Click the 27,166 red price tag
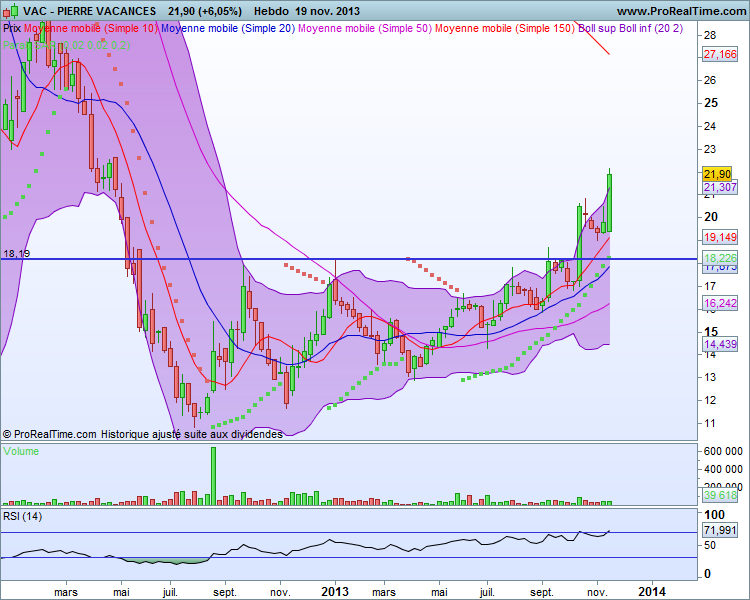Viewport: 750px width, 600px height. point(720,54)
